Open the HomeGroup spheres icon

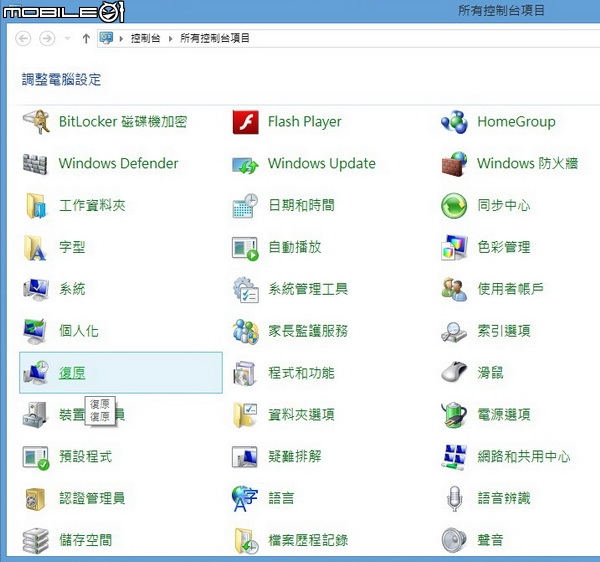[x=454, y=122]
